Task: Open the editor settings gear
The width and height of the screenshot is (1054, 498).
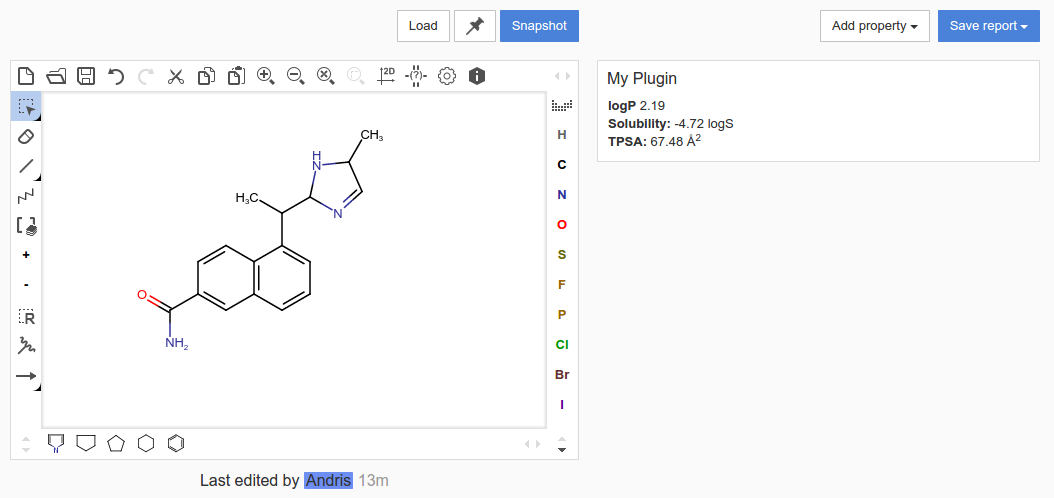Action: click(x=447, y=76)
